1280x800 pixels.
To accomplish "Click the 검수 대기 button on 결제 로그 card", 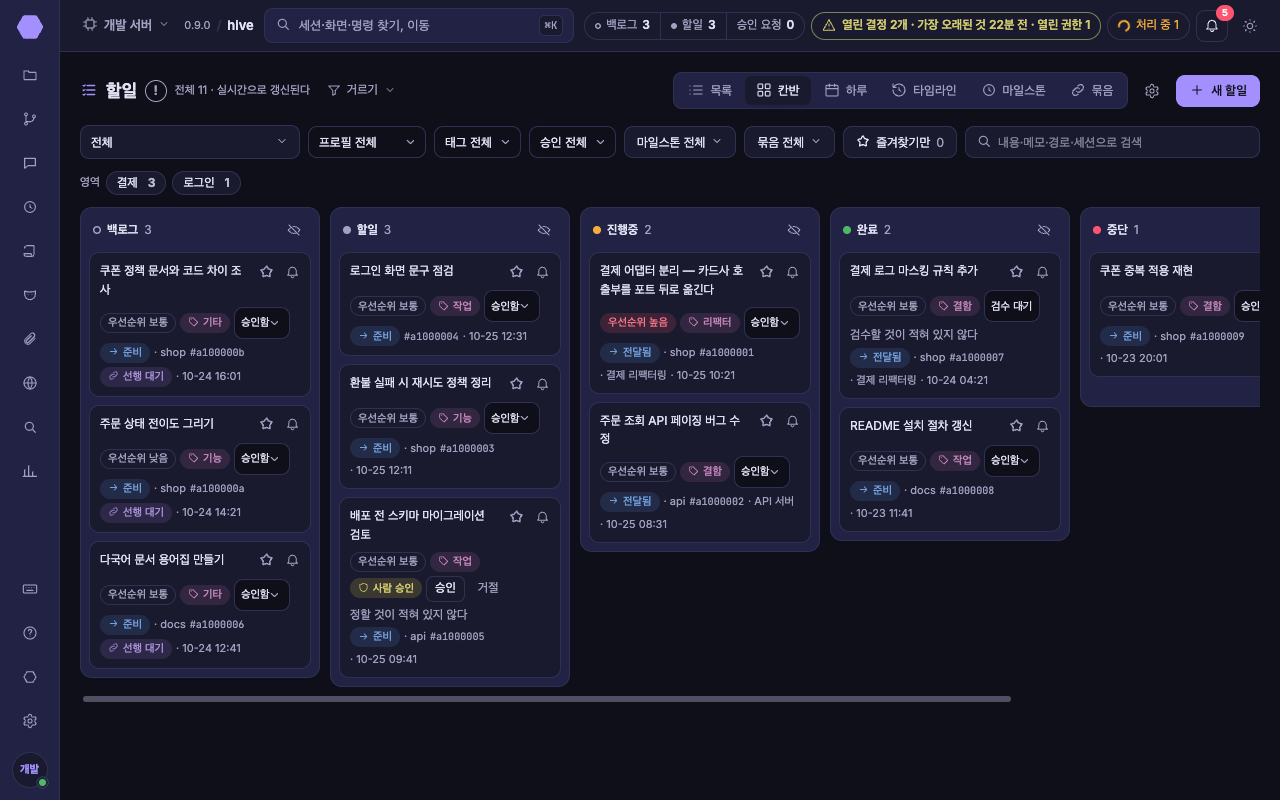I will (1012, 306).
